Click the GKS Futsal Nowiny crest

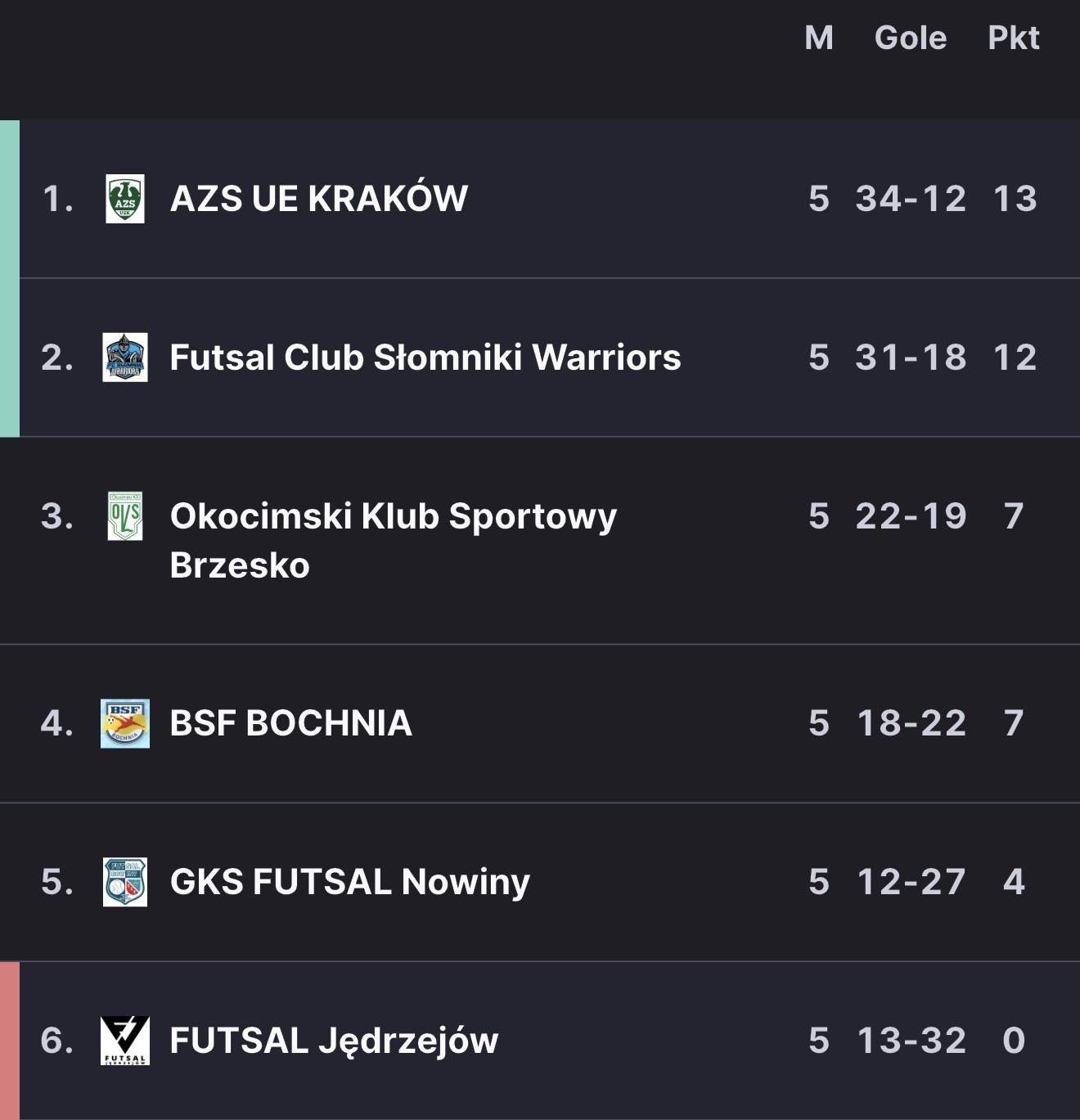[x=125, y=882]
